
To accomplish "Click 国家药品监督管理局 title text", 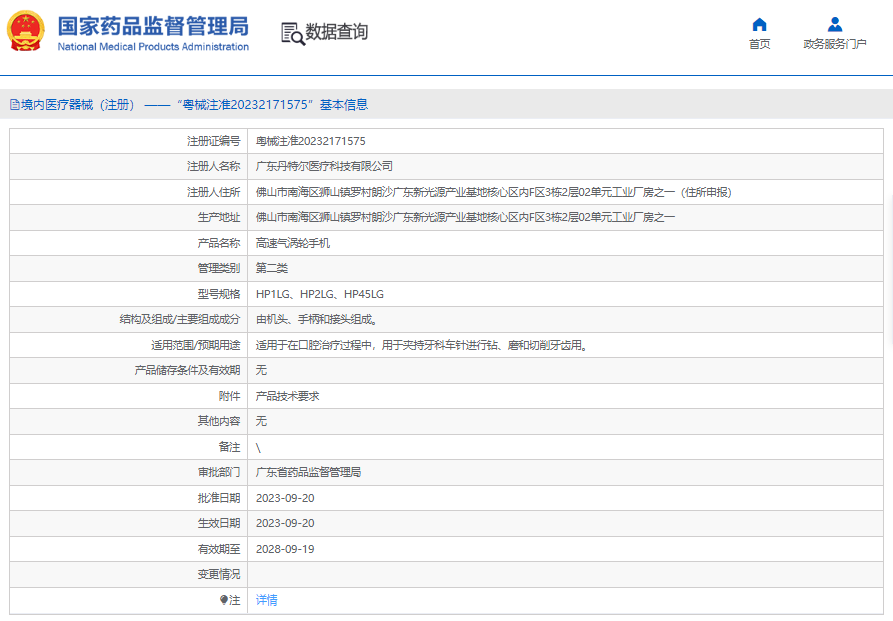I will (x=153, y=26).
